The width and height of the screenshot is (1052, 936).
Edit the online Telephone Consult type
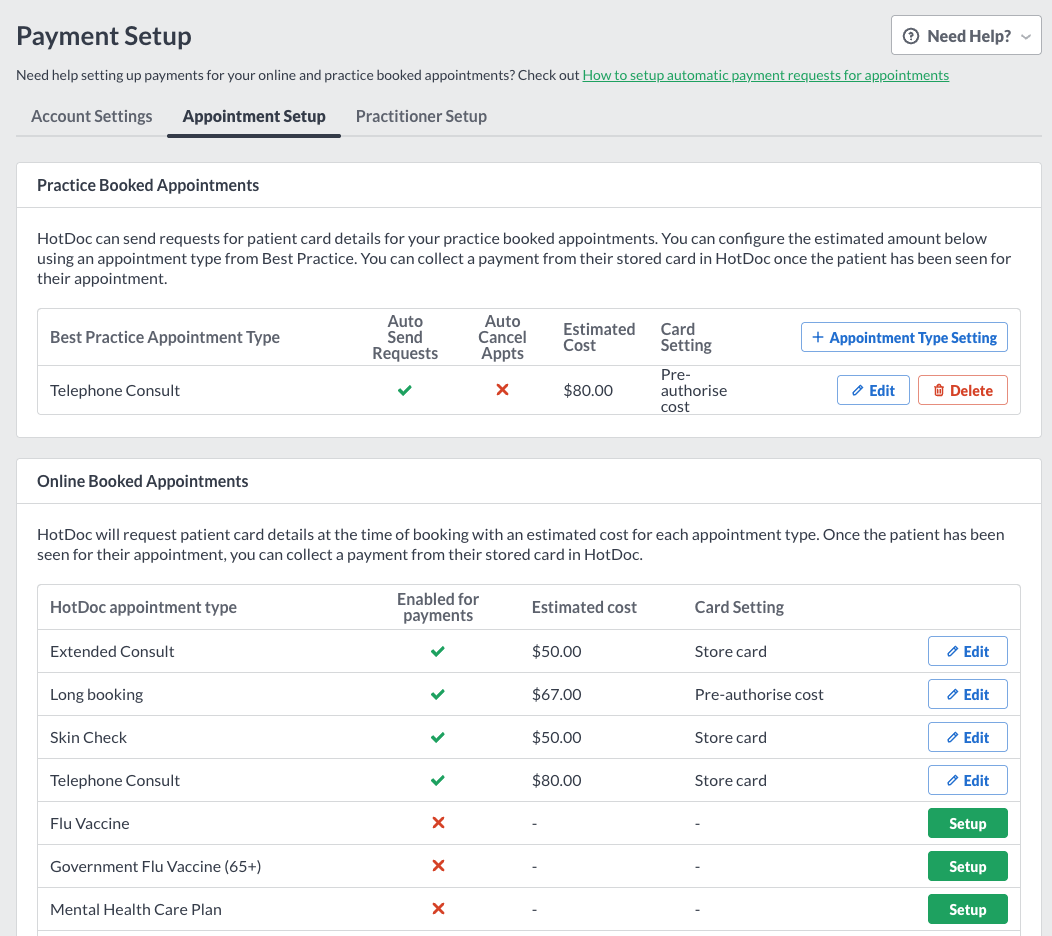[967, 780]
